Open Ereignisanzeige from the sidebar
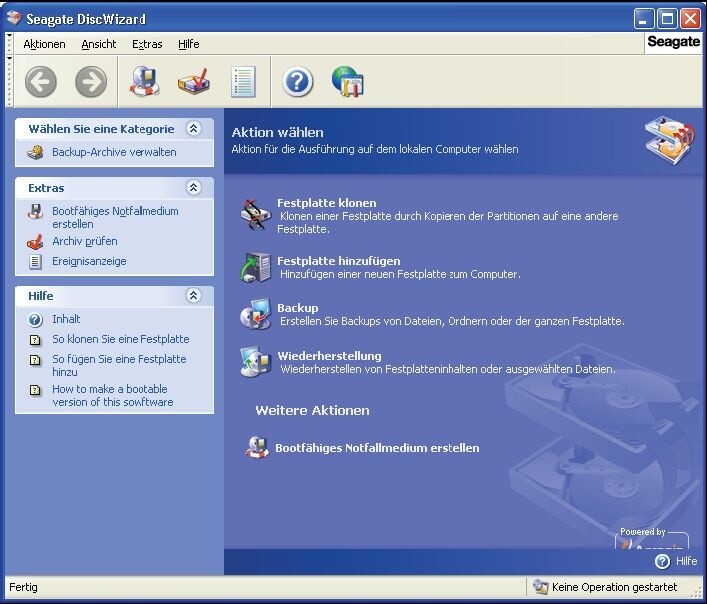The width and height of the screenshot is (707, 604). point(89,261)
